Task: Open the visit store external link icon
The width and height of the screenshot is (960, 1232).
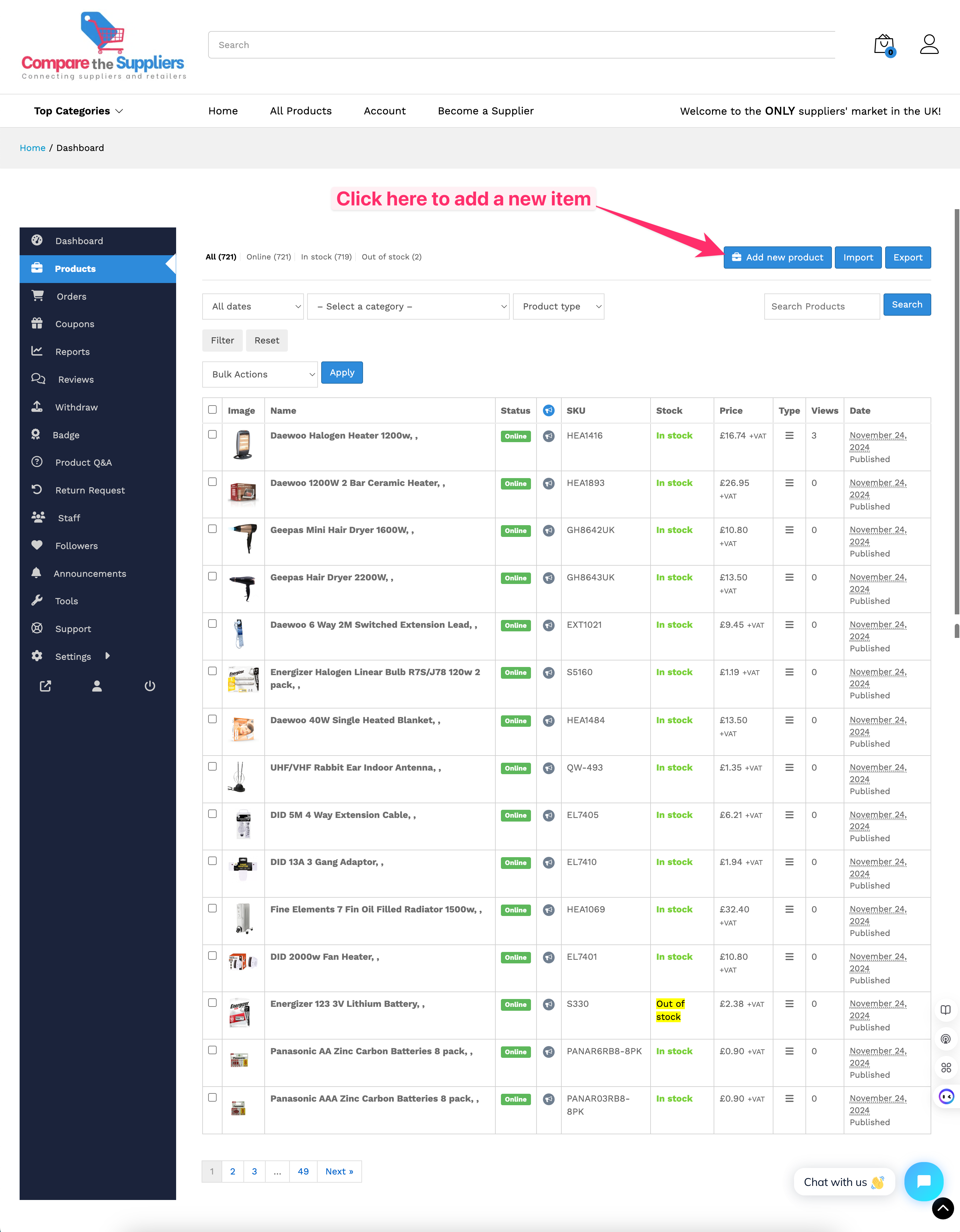Action: (x=45, y=686)
